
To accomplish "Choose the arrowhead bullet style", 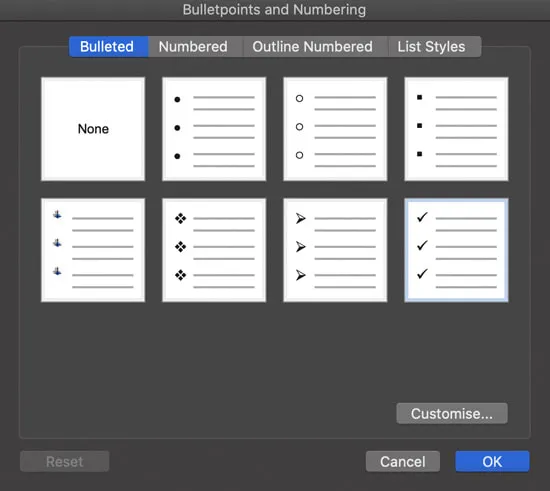I will [x=335, y=250].
